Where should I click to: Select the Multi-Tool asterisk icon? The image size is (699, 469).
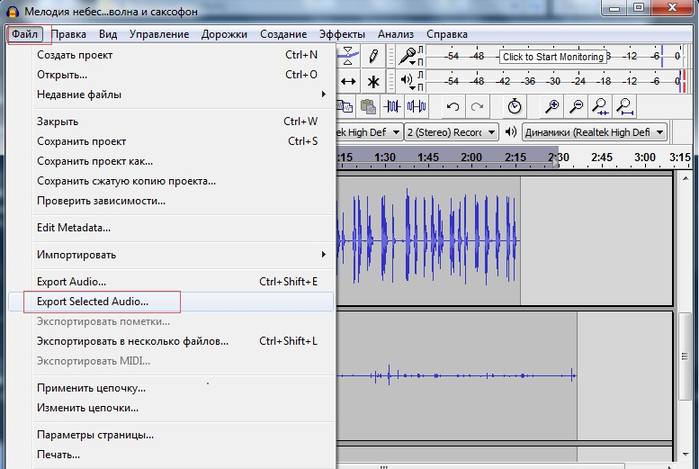pos(374,81)
